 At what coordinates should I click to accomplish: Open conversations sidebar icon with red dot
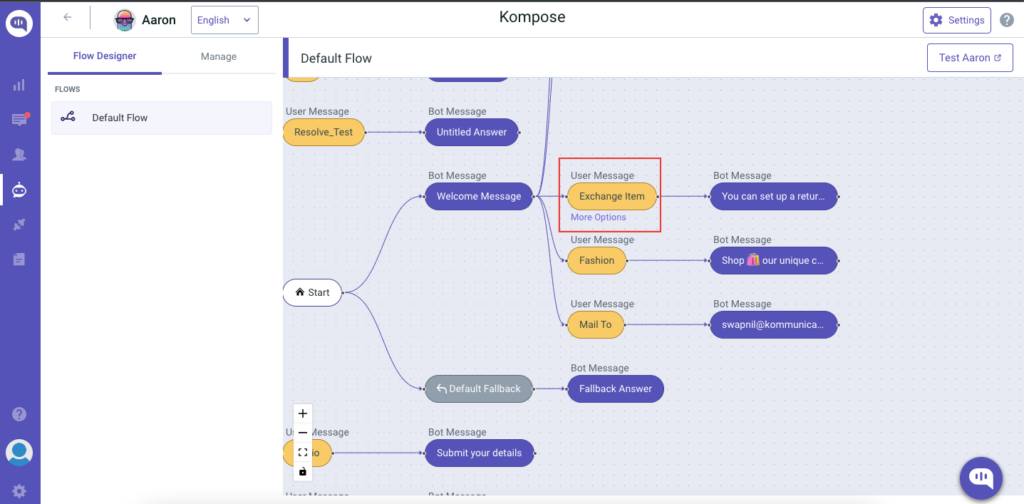pos(20,119)
